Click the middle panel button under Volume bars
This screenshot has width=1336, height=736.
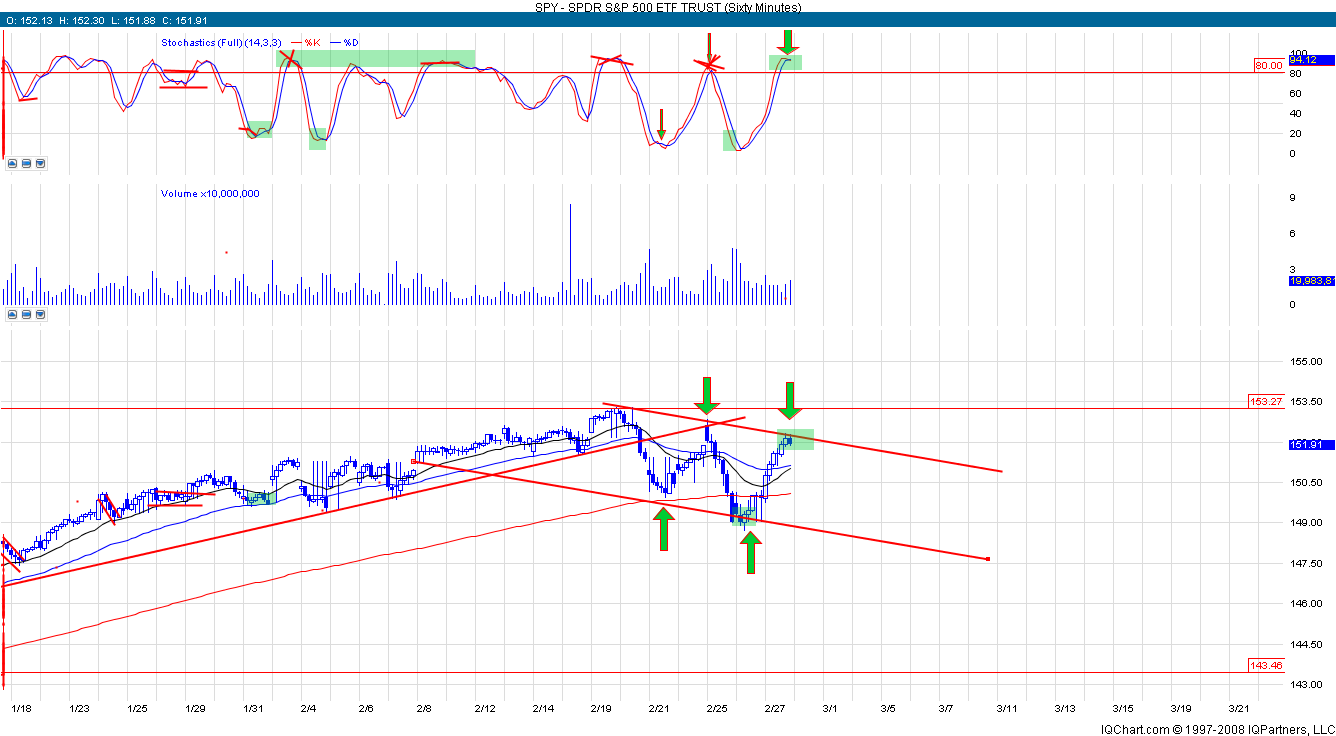25,314
